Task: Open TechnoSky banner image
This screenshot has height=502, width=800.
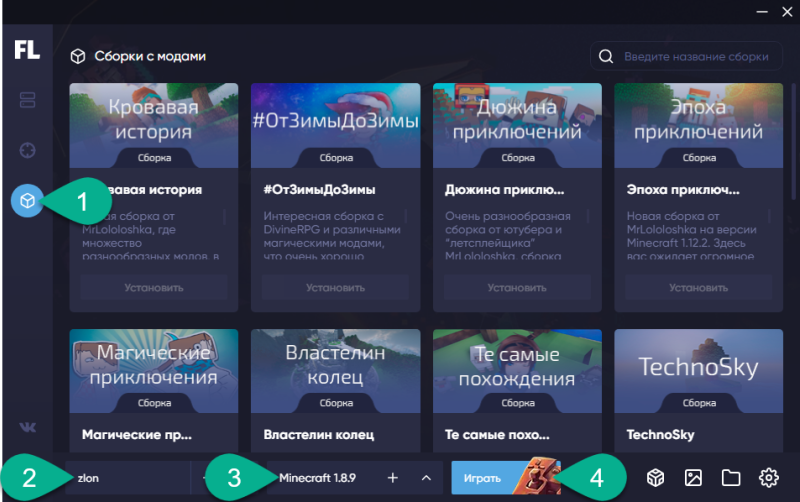Action: coord(698,371)
